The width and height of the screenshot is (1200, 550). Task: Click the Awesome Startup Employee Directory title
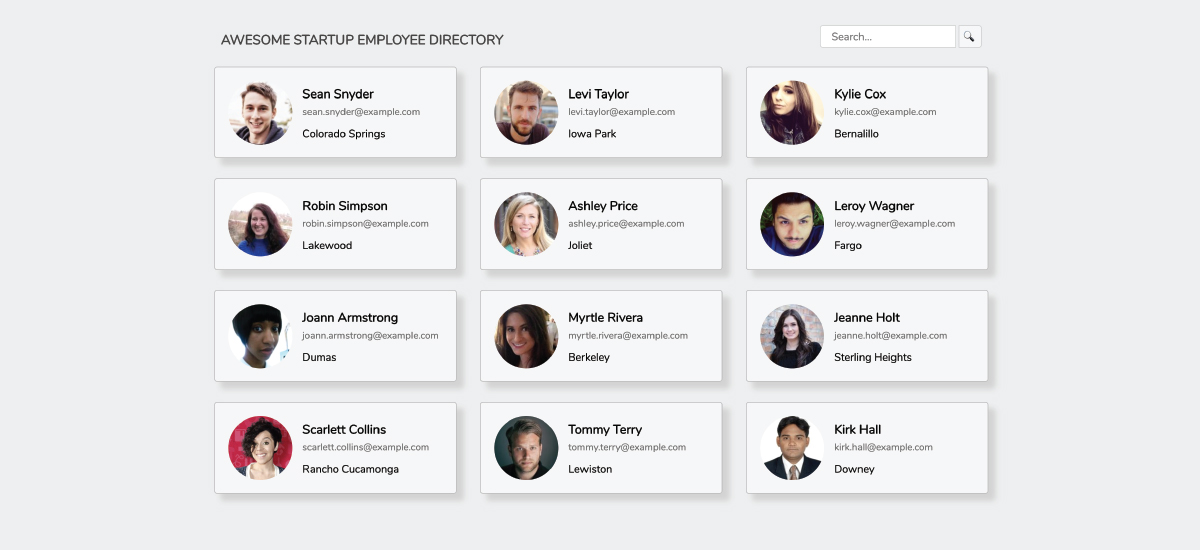pos(362,40)
